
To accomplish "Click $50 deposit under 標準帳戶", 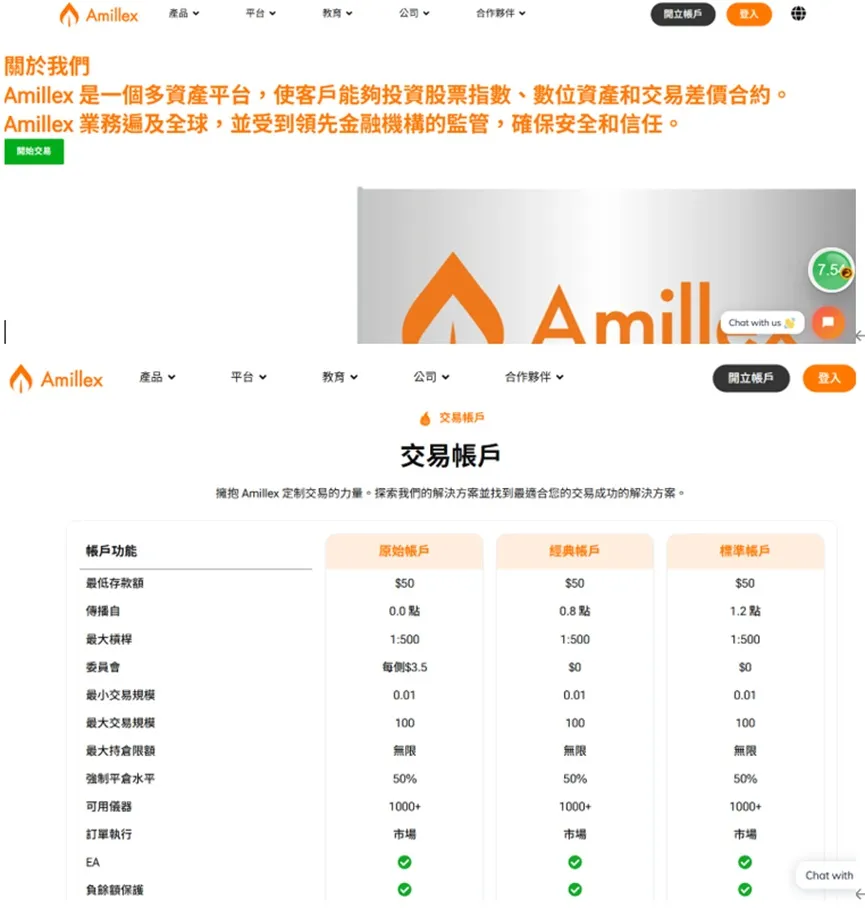I will (x=745, y=583).
